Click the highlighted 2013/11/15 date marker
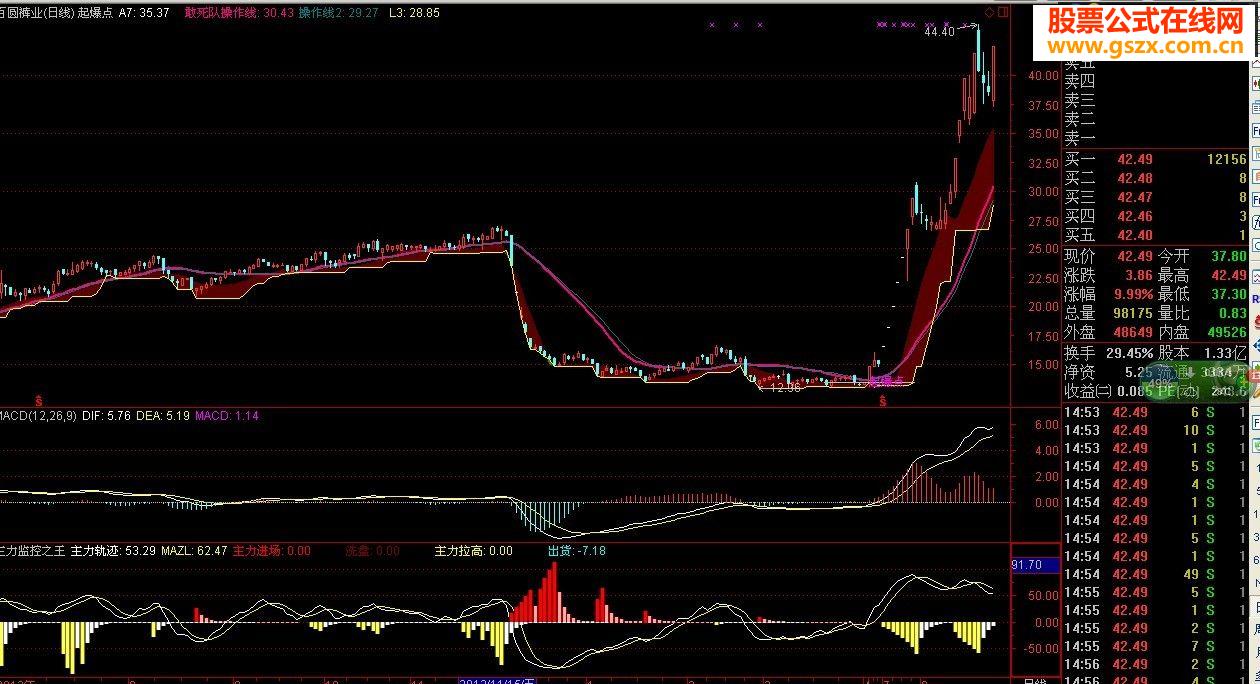This screenshot has height=684, width=1260. (x=497, y=680)
